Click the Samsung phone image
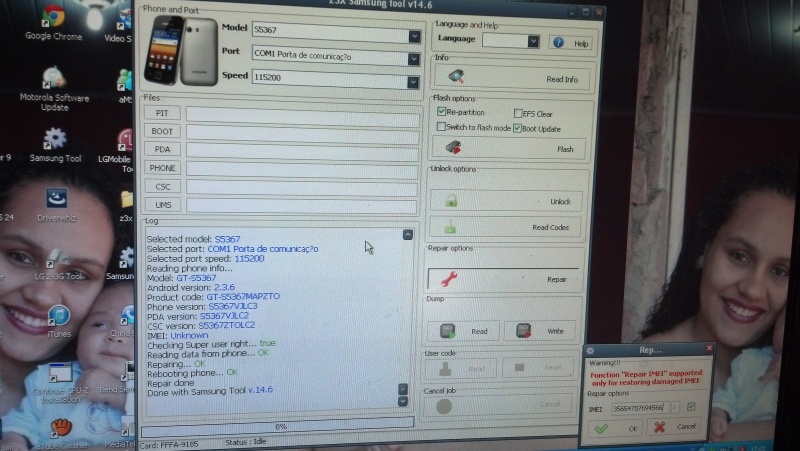 [181, 51]
